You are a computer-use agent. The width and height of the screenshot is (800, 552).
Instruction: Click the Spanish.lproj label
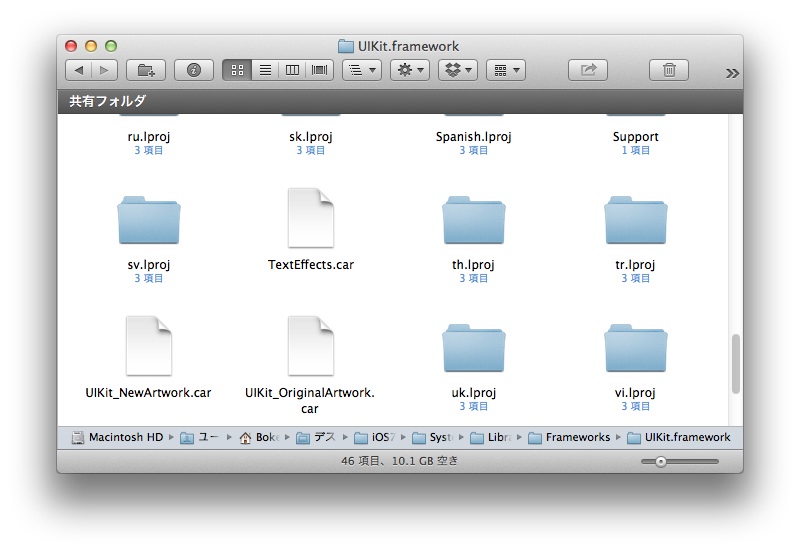pyautogui.click(x=473, y=137)
